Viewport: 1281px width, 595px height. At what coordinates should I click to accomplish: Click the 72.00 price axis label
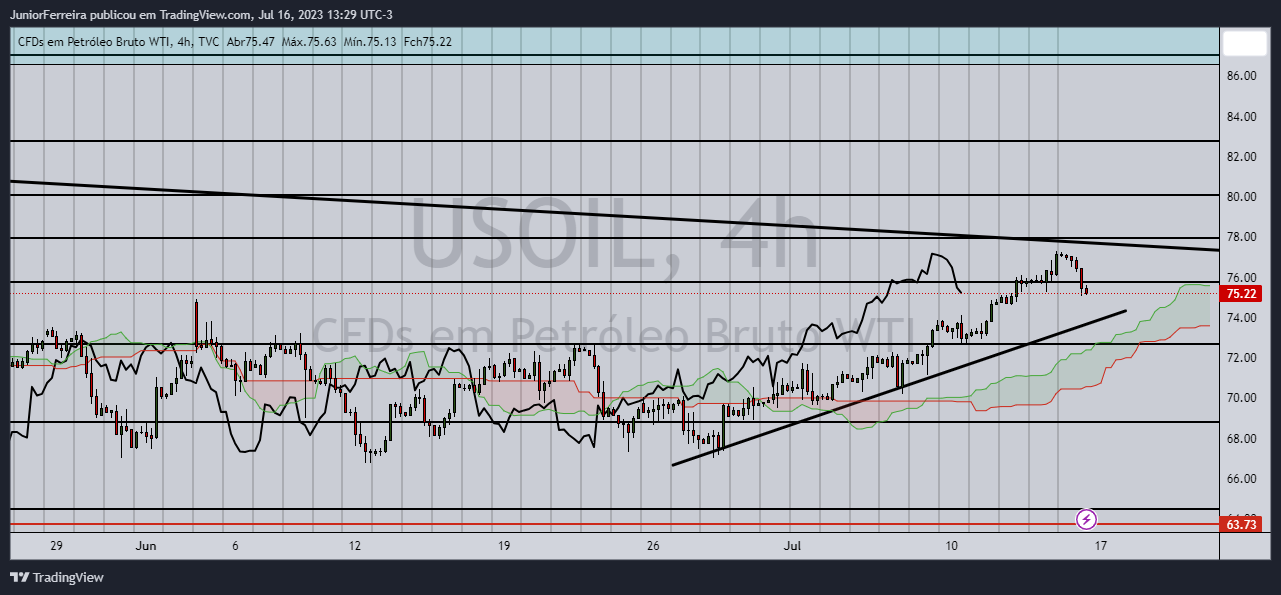point(1241,358)
